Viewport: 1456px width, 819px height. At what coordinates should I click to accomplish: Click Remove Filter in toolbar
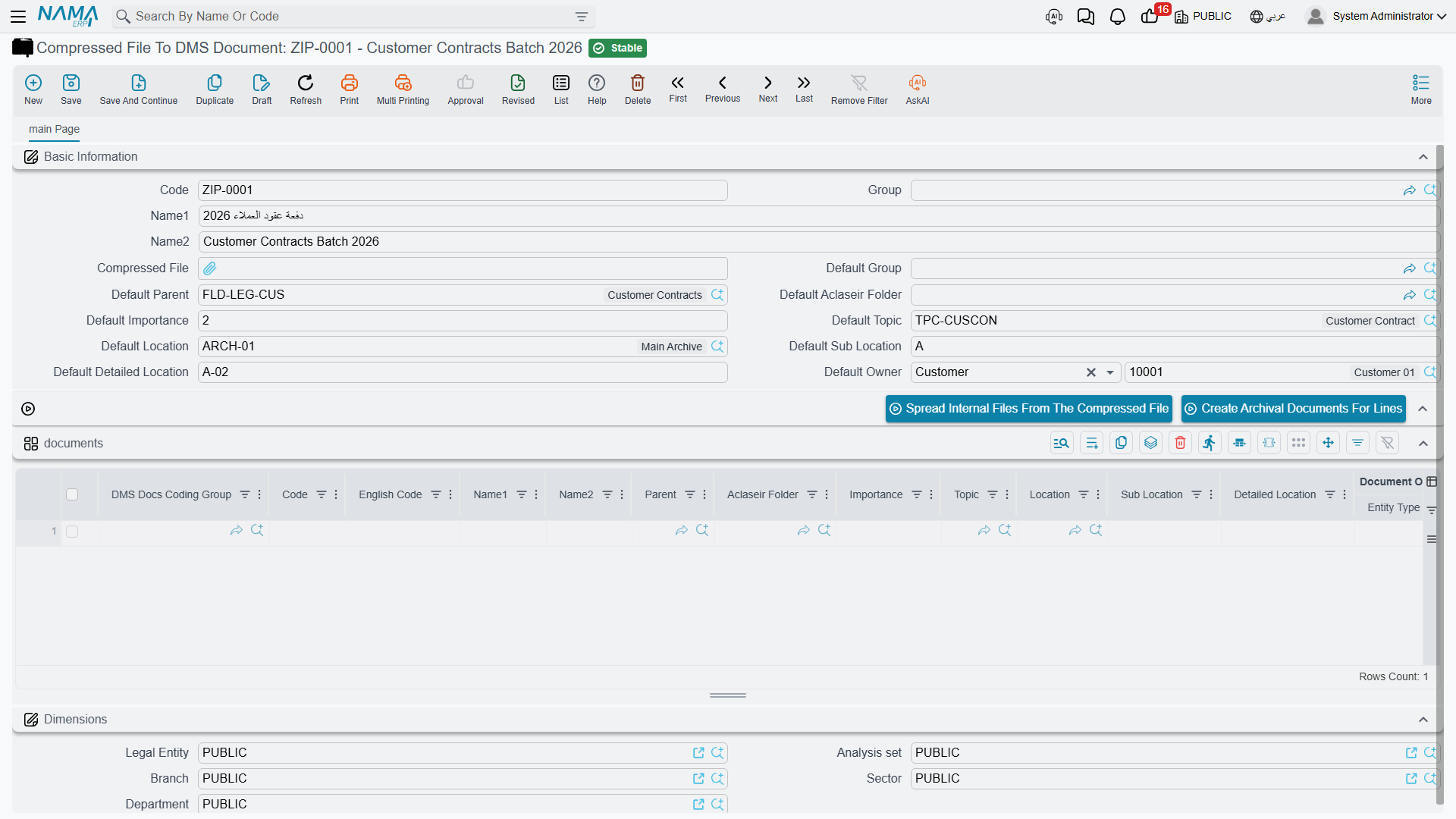(x=859, y=89)
